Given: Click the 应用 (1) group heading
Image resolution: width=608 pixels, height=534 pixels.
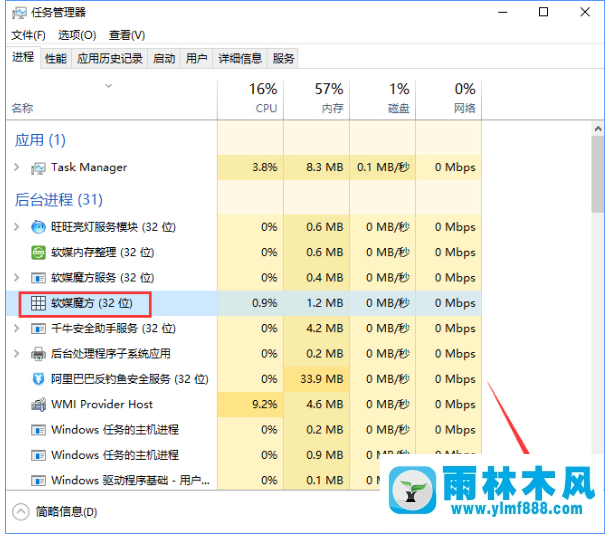Looking at the screenshot, I should coord(40,140).
